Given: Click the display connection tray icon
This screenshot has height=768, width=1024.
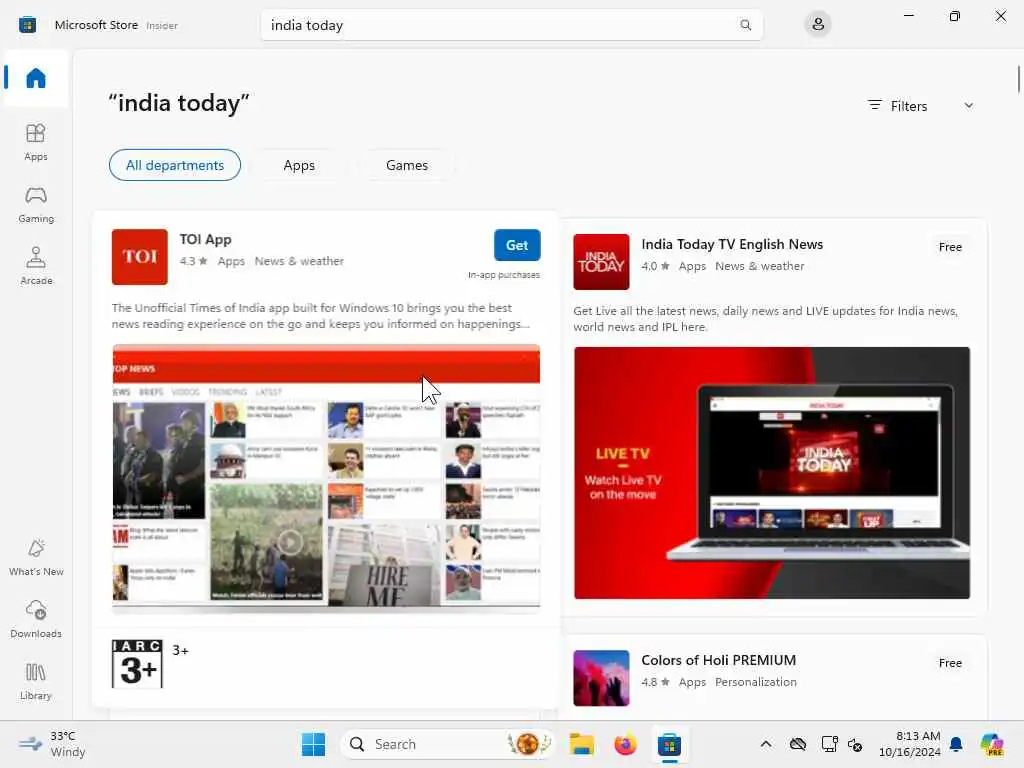Looking at the screenshot, I should [829, 744].
